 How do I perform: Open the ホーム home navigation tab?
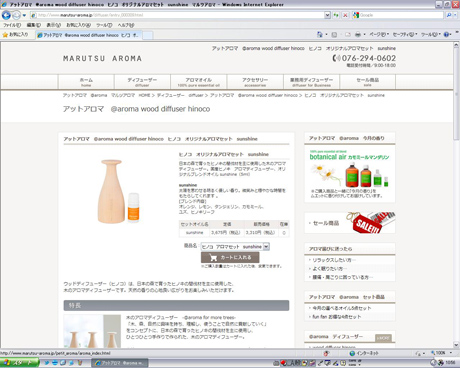point(86,82)
